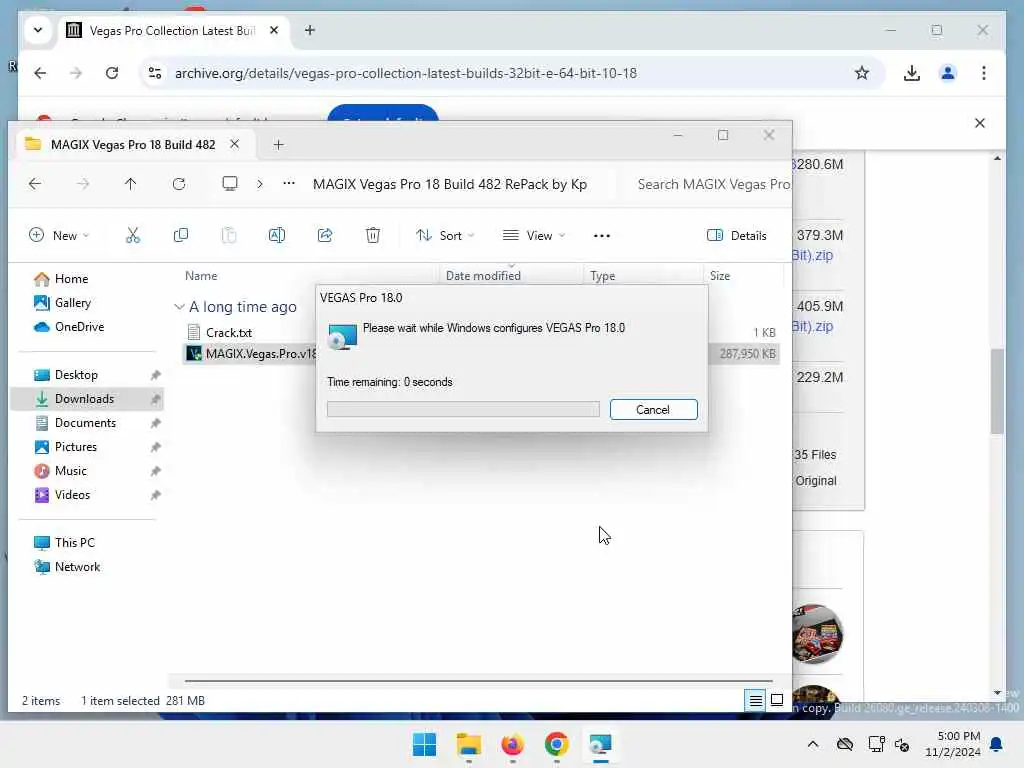The width and height of the screenshot is (1024, 768).
Task: Toggle the Details pane button
Action: (x=737, y=235)
